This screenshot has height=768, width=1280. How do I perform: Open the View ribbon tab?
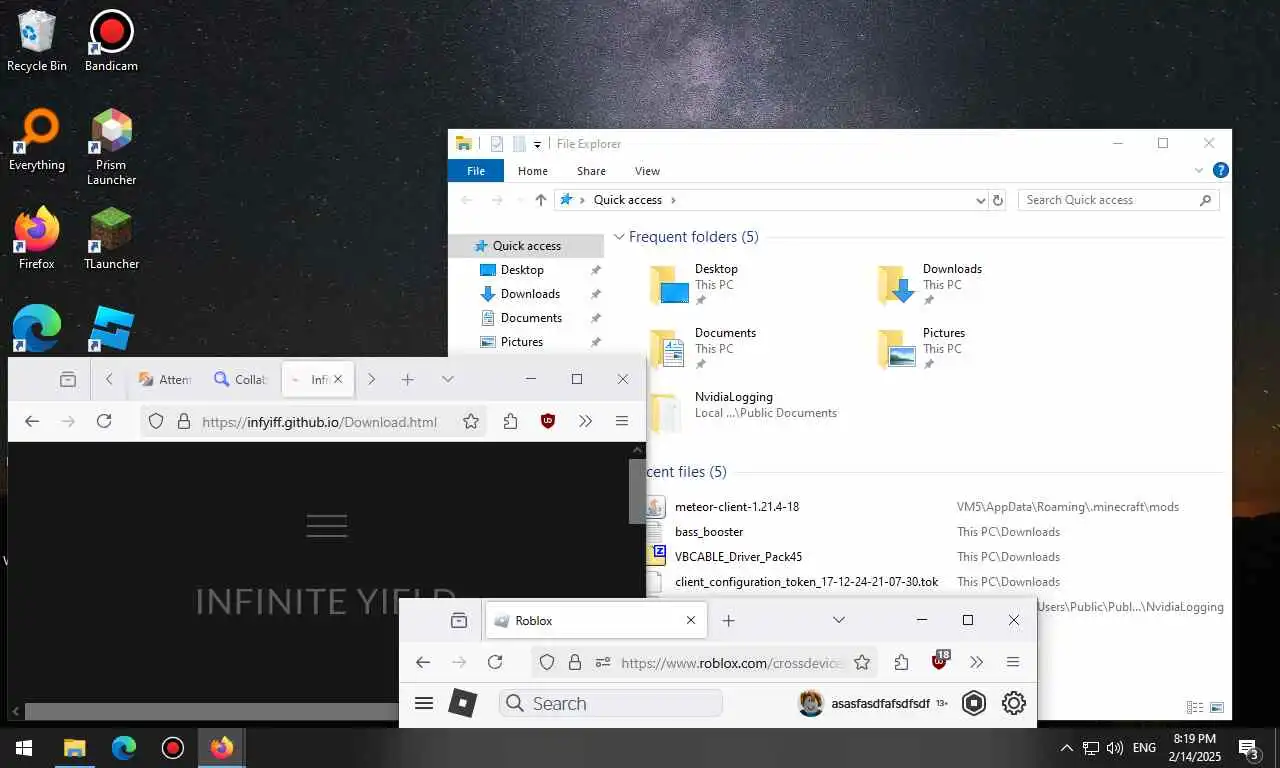coord(647,171)
